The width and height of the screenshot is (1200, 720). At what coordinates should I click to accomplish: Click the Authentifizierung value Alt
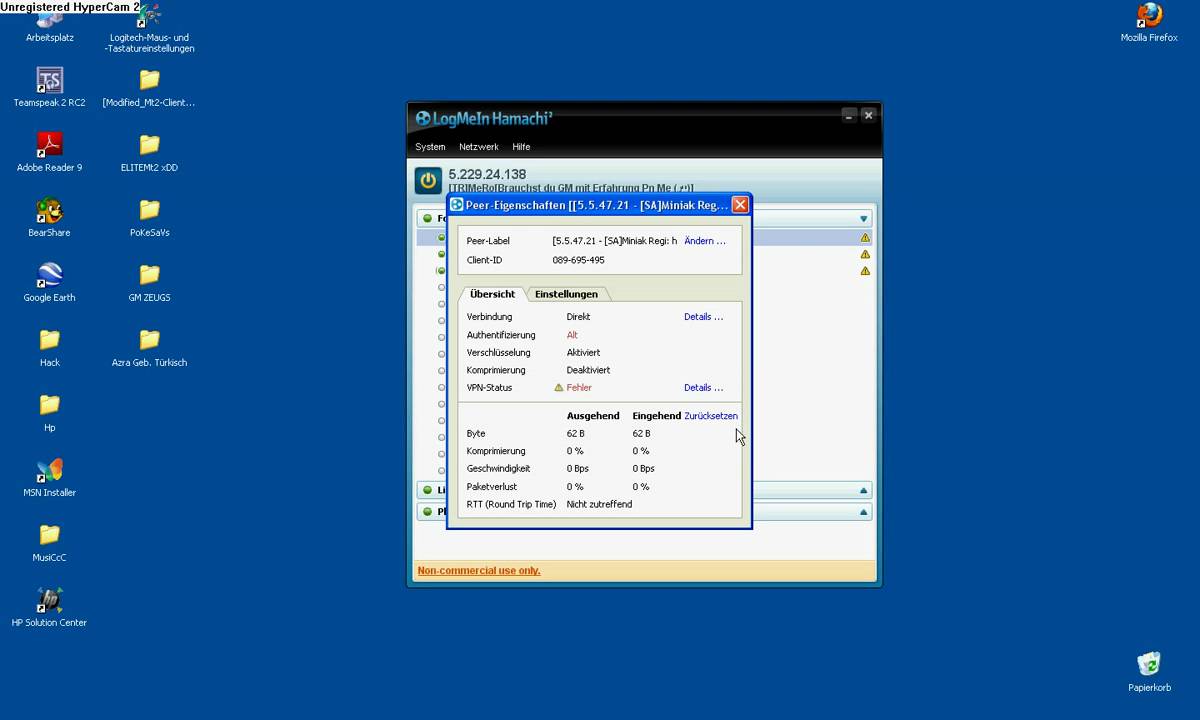point(572,335)
